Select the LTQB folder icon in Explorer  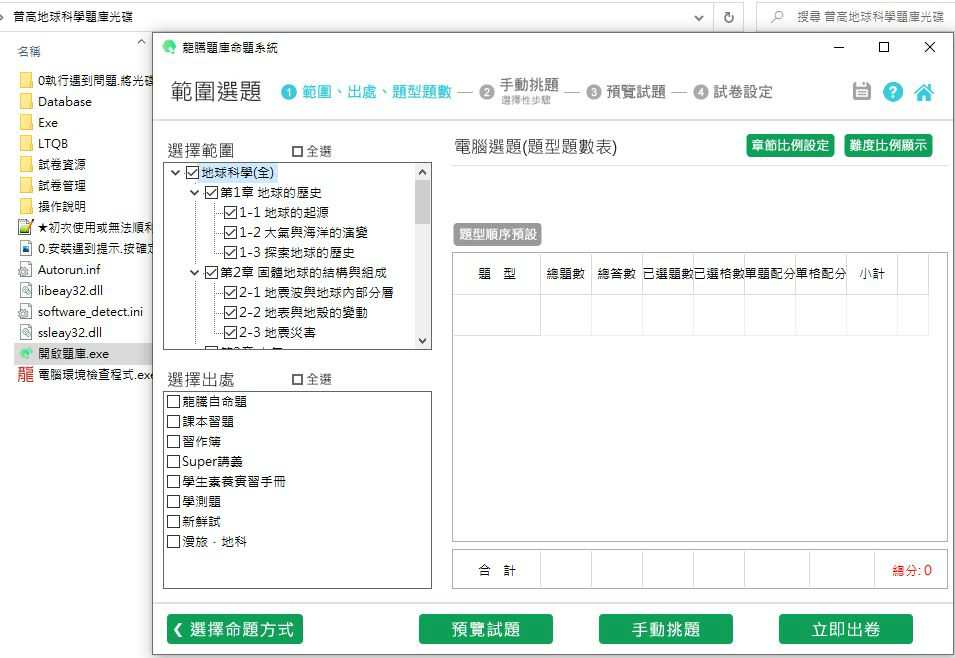(26, 144)
